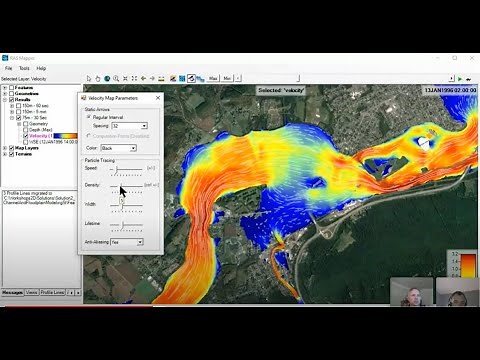Click the Velocity layer color ramp
Viewport: 480px width, 360px height.
65,136
